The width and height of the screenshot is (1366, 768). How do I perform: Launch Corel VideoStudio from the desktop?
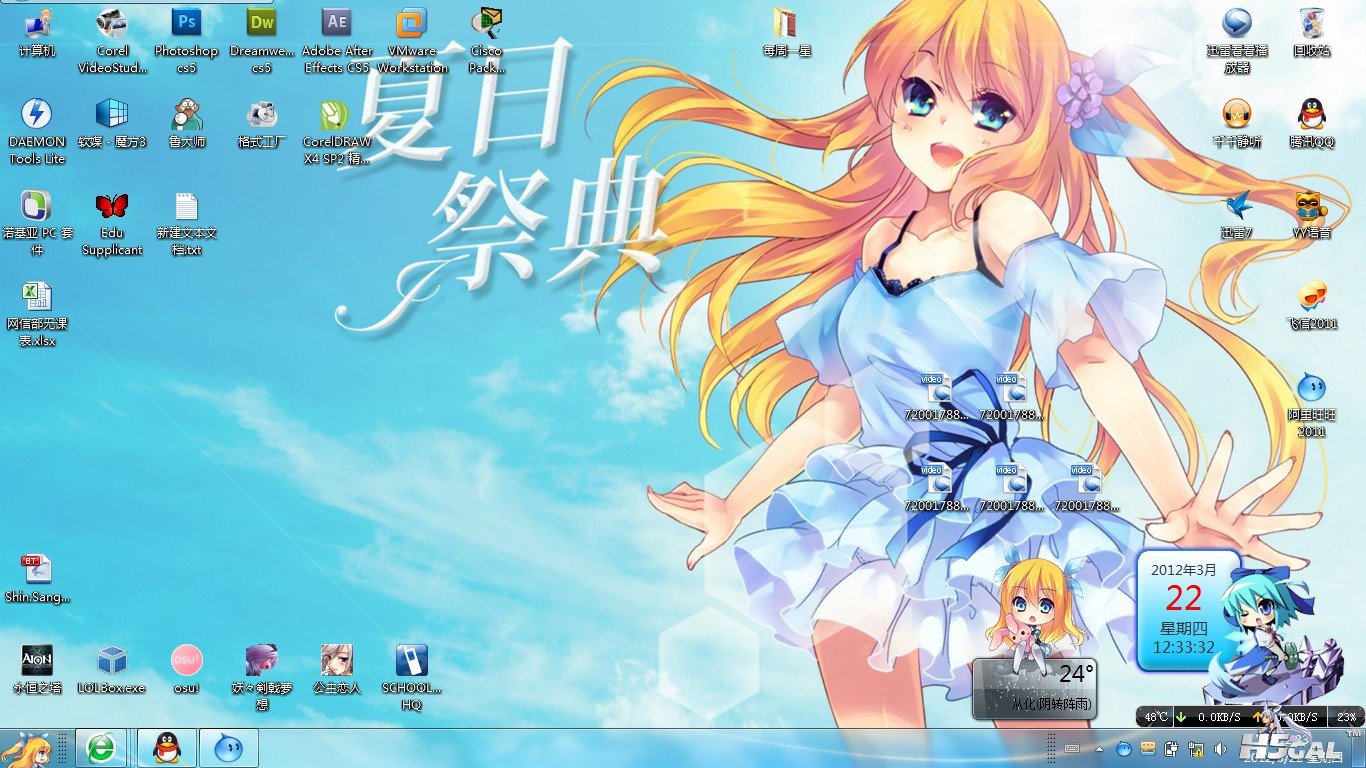click(112, 41)
